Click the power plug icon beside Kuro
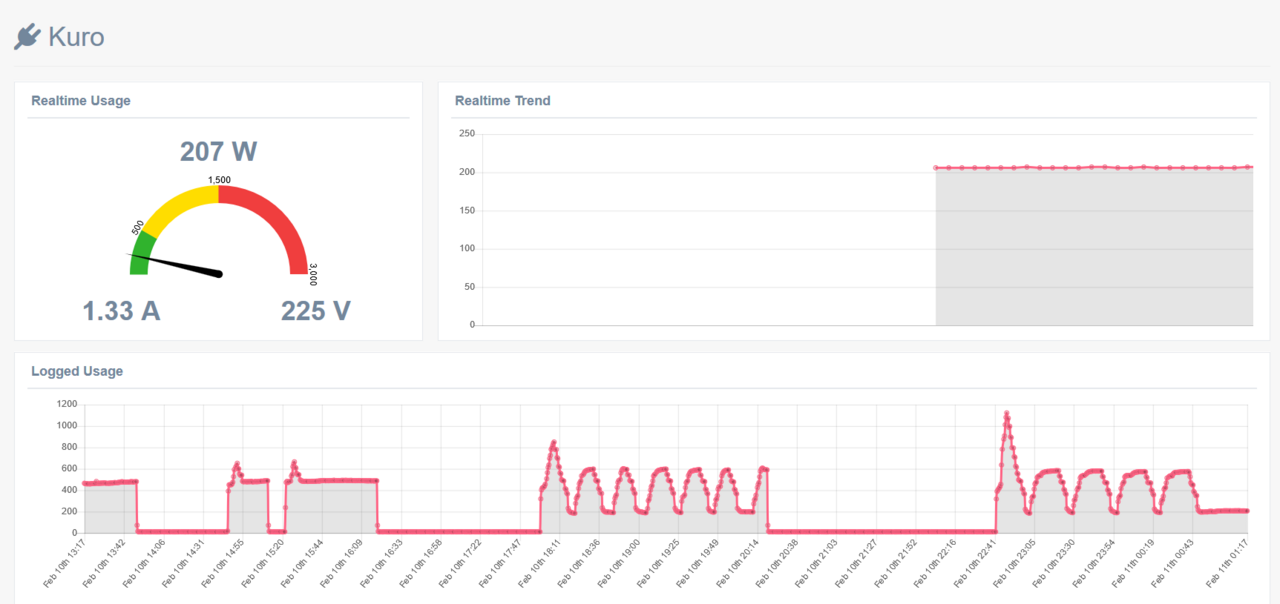 click(27, 37)
